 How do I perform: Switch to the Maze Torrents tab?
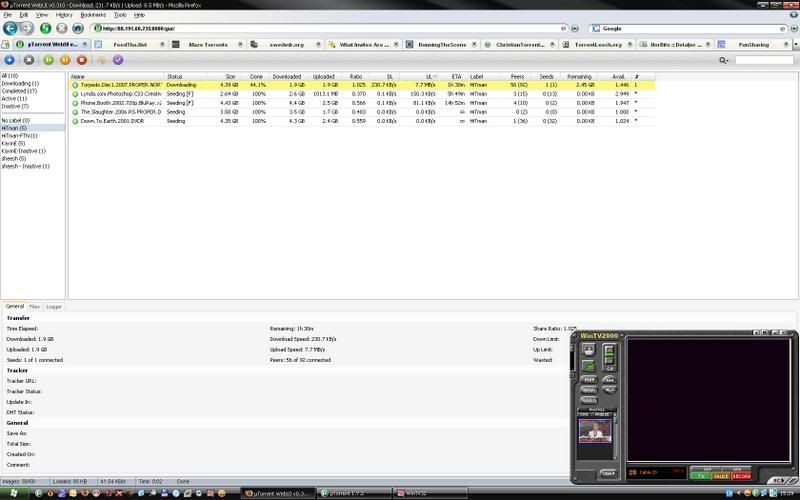[x=208, y=45]
